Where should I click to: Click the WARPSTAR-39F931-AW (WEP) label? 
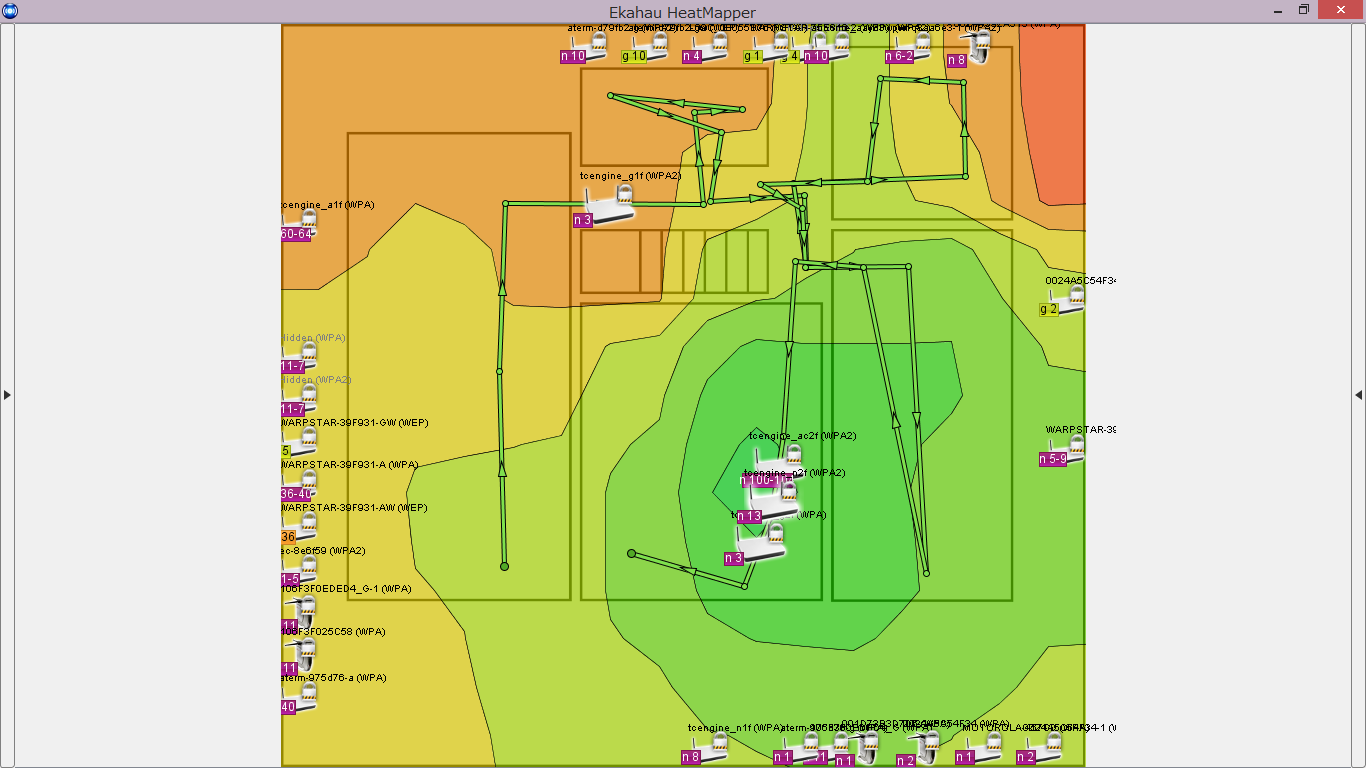point(355,508)
